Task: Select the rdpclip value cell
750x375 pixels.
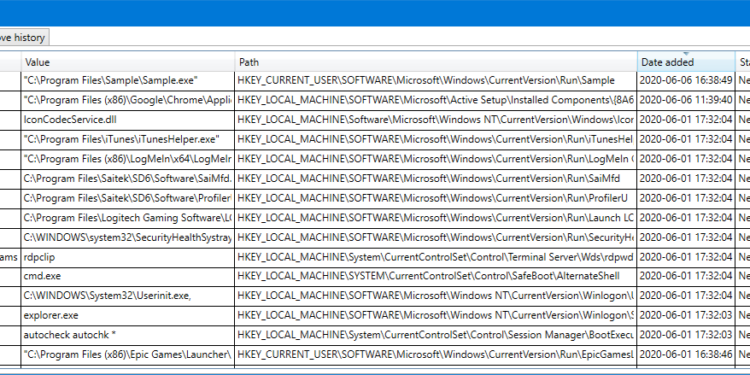Action: [x=128, y=257]
